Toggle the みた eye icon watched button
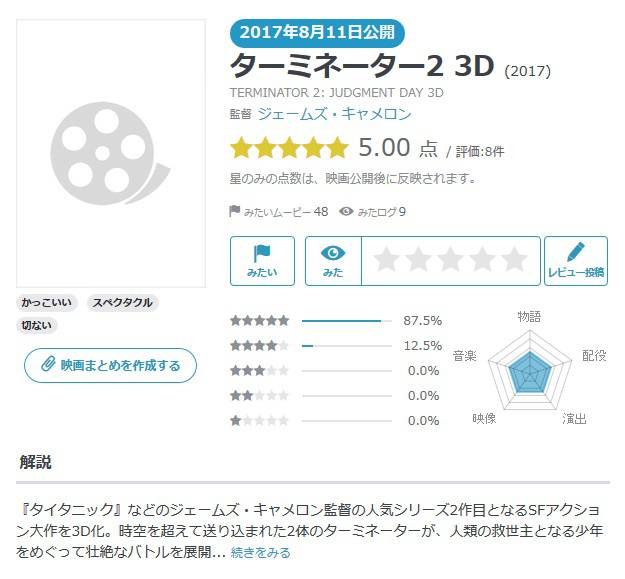The image size is (625, 579). tap(333, 261)
